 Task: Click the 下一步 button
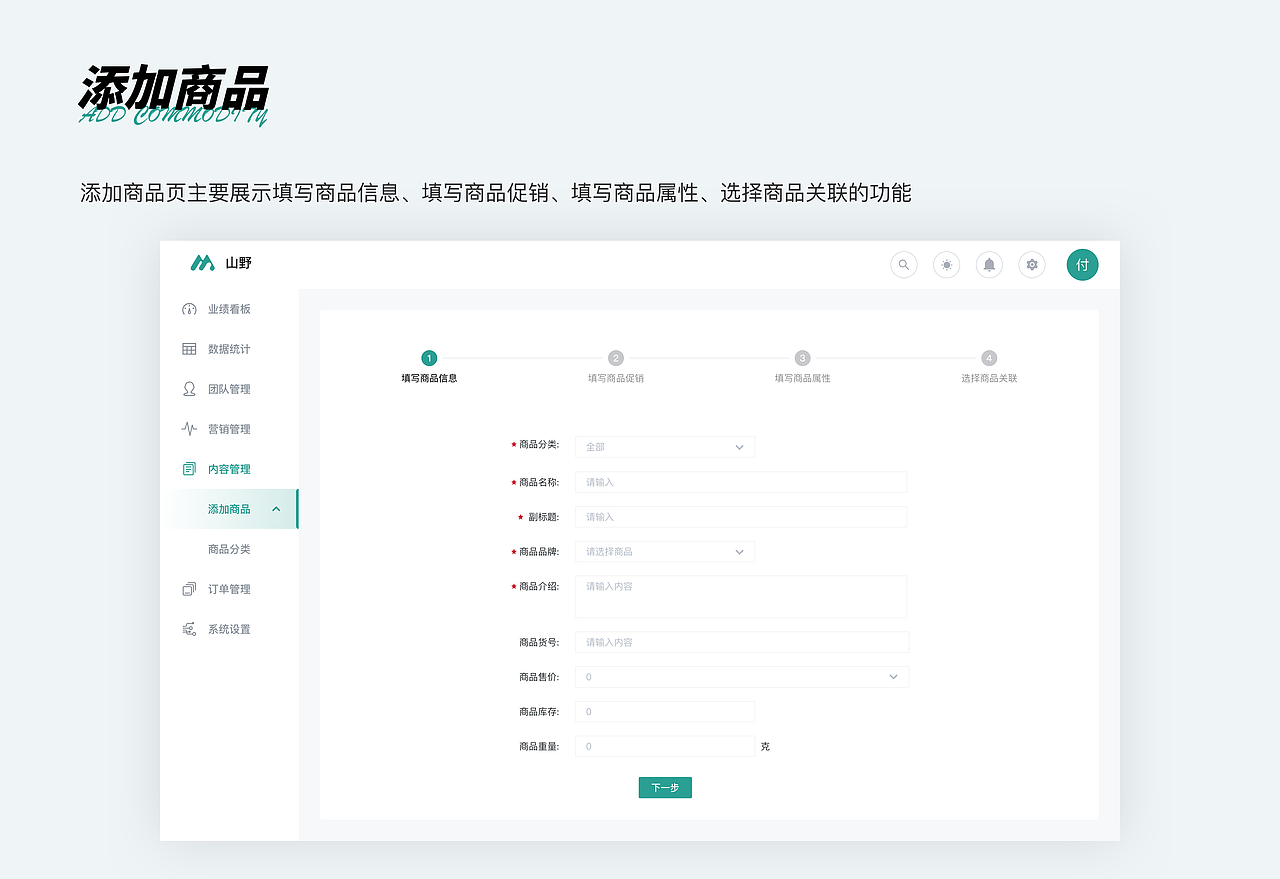[665, 788]
